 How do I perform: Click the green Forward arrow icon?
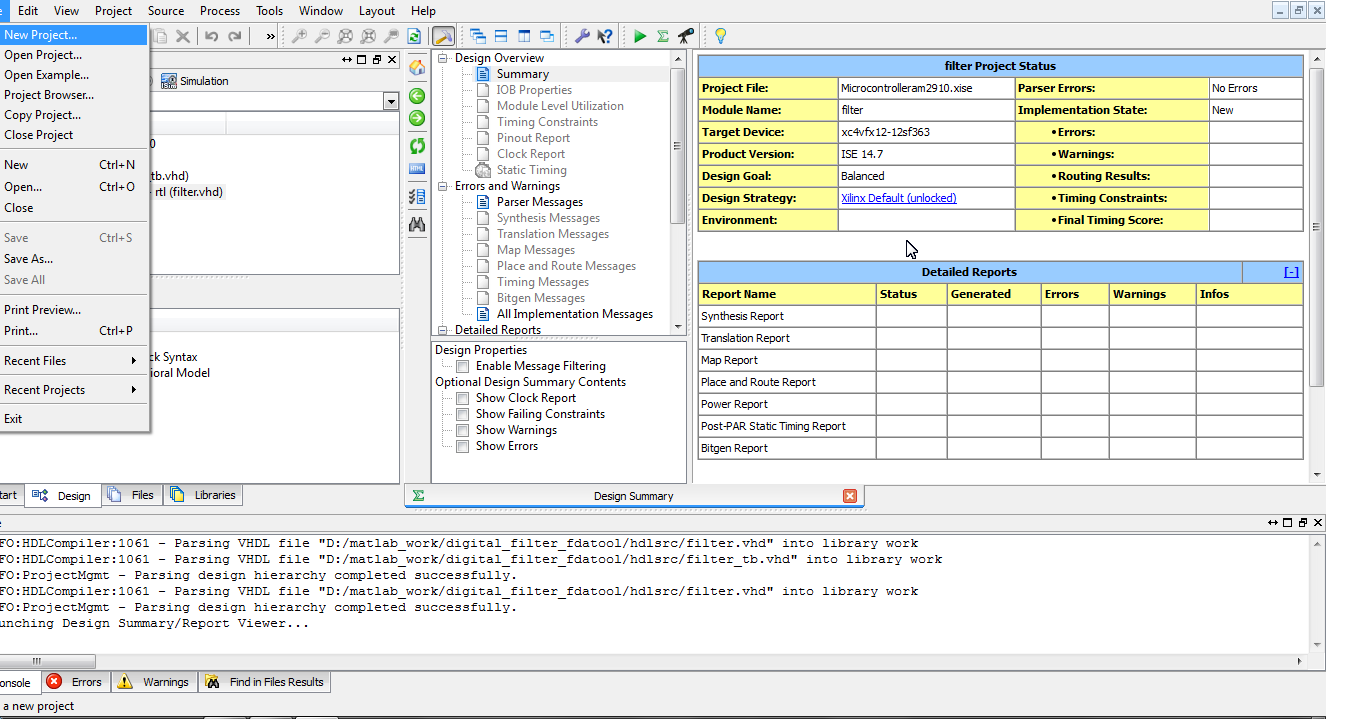tap(417, 118)
